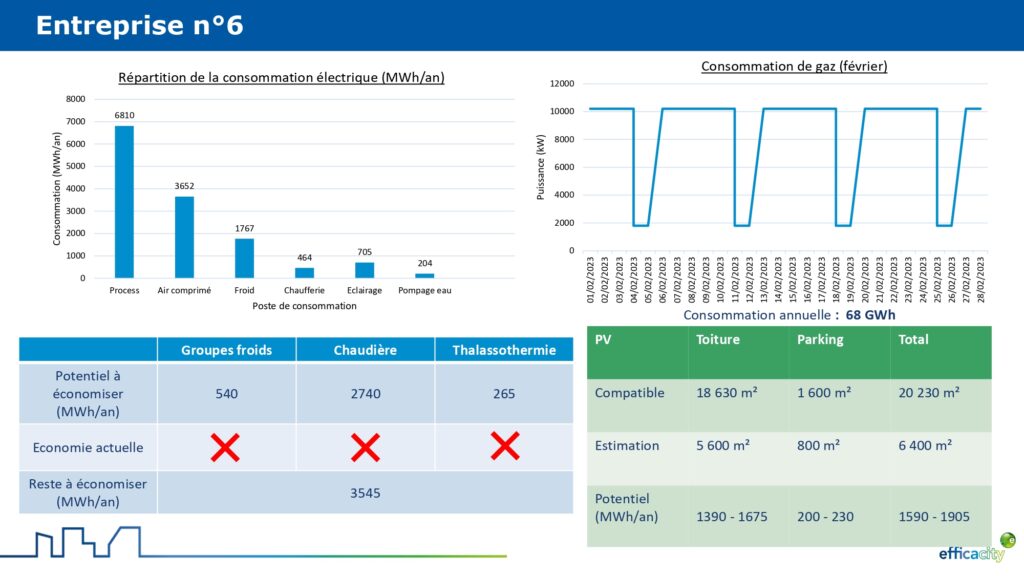Click the red X under Thalassothermie

click(x=504, y=447)
